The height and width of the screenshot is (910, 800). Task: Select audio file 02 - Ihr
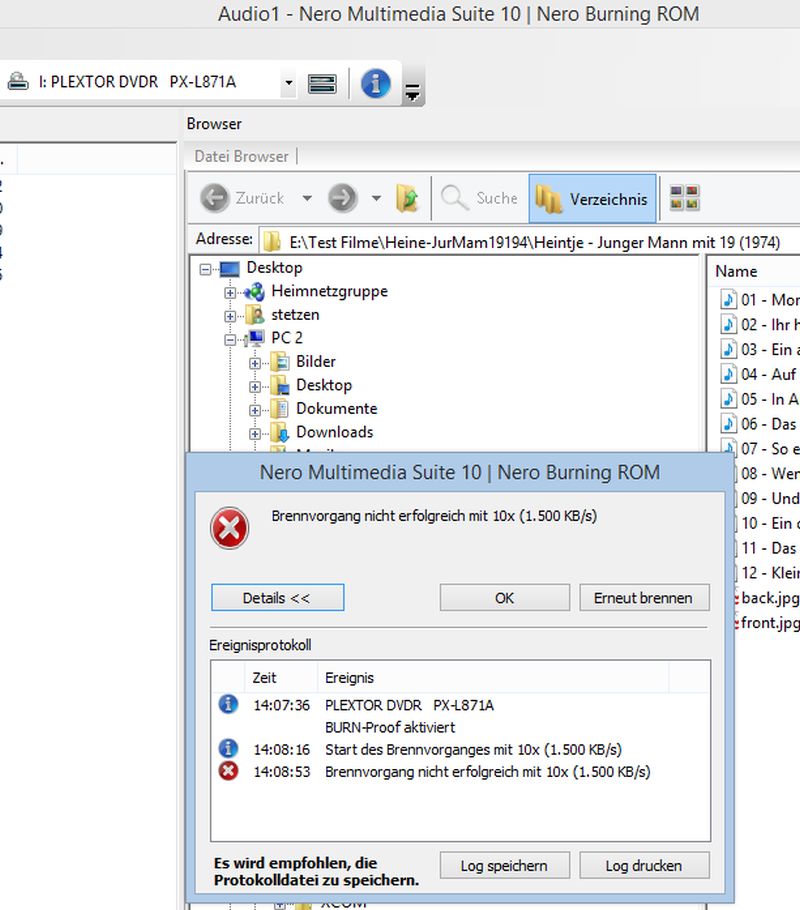759,324
